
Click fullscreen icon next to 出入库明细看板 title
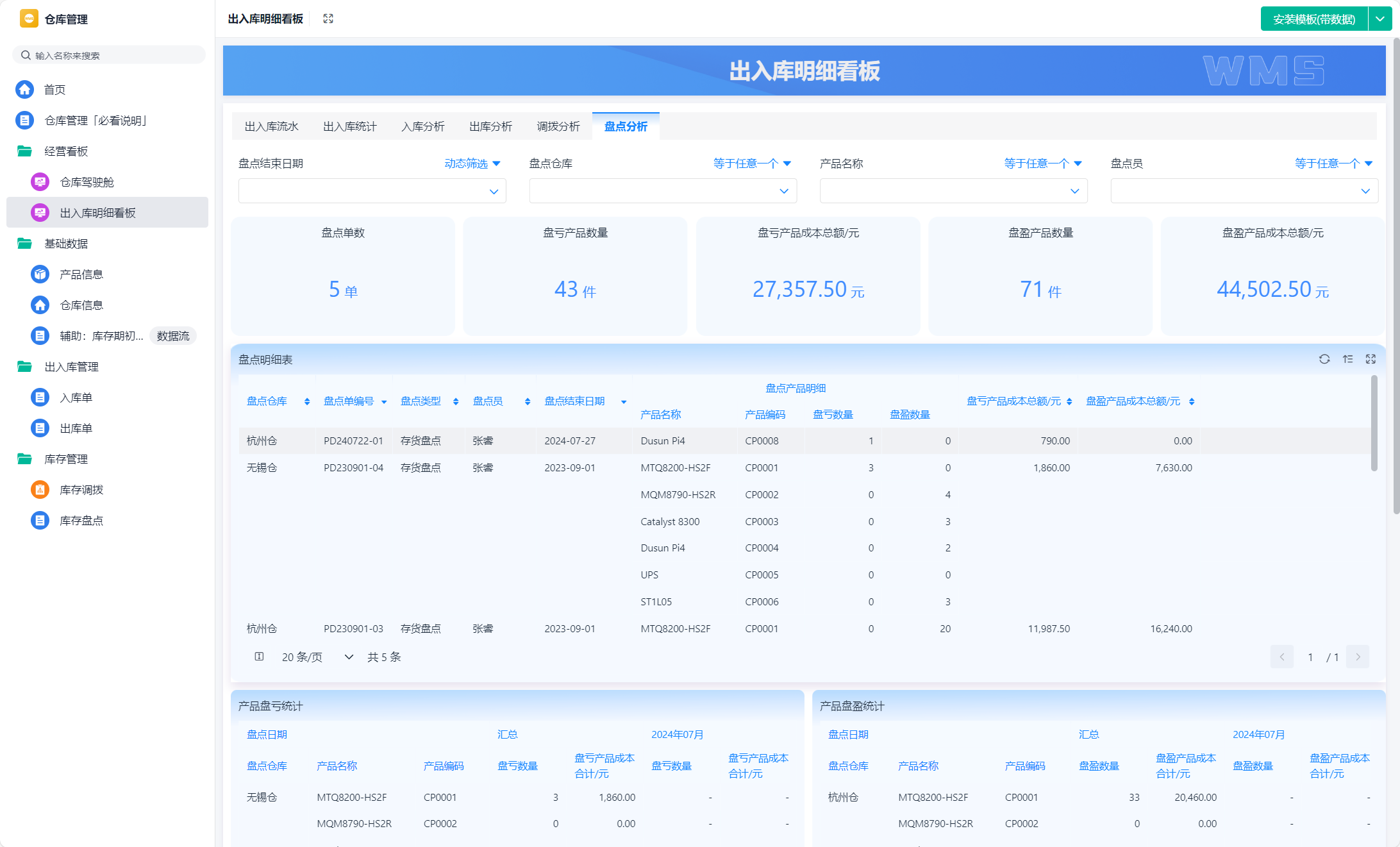pos(328,19)
